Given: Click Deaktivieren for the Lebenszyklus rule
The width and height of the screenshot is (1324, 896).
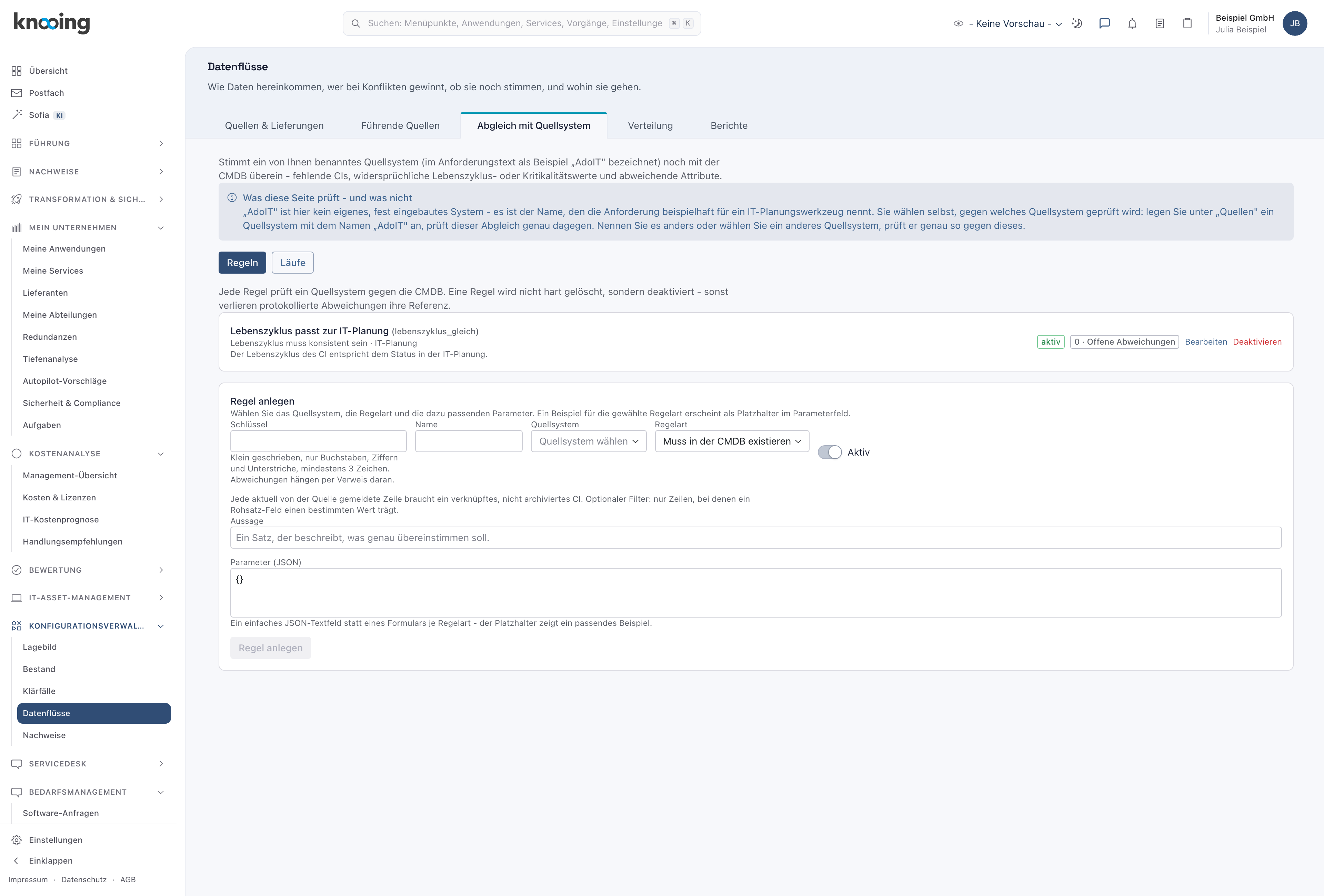Looking at the screenshot, I should (x=1257, y=342).
